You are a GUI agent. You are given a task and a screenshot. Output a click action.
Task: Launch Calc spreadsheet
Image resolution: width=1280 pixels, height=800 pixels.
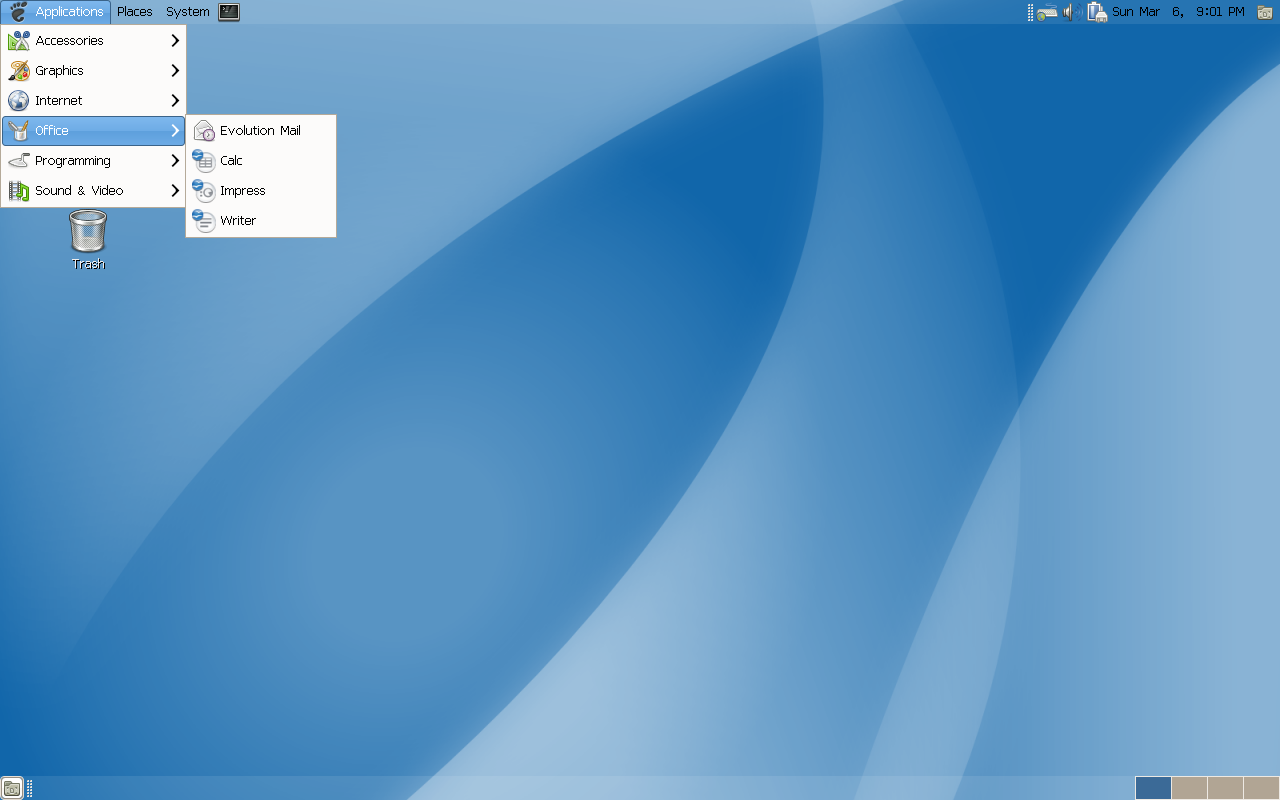[261, 161]
